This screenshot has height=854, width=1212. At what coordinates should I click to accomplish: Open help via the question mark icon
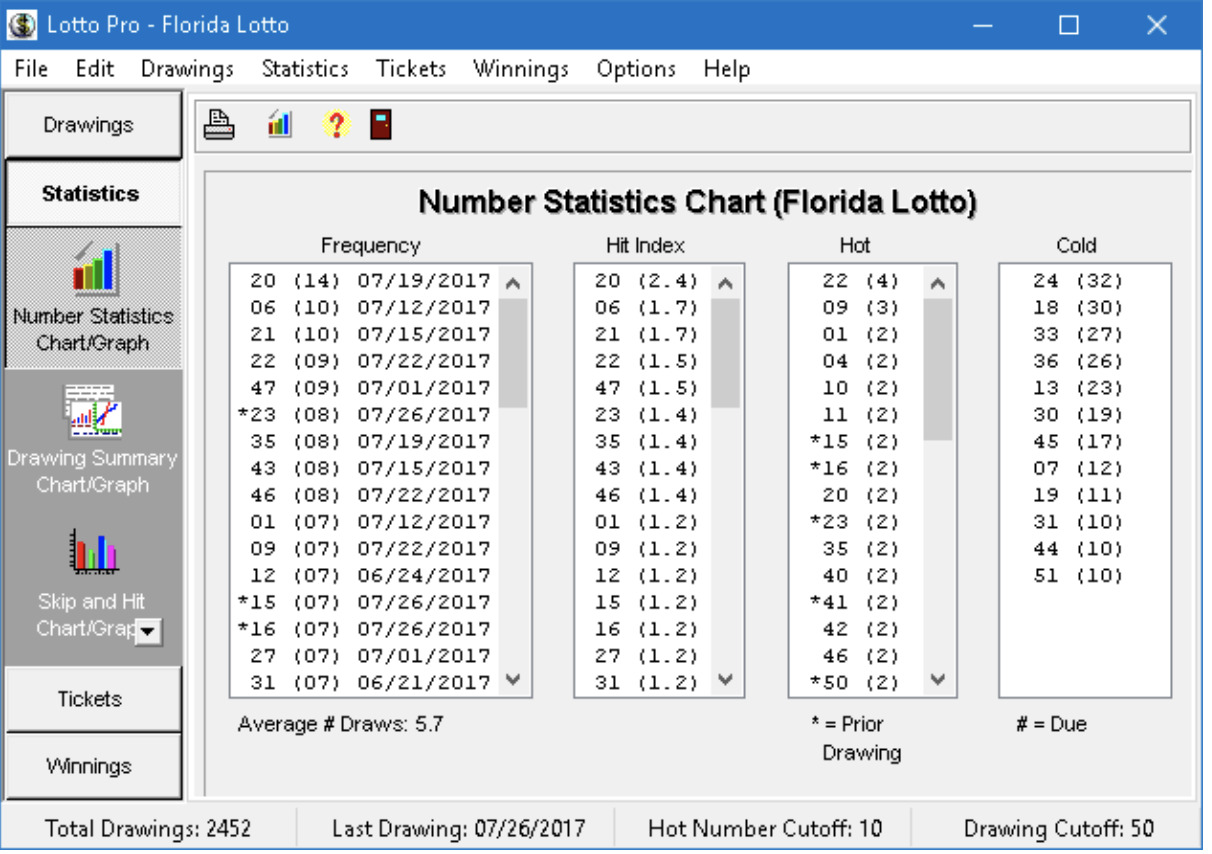click(x=335, y=123)
